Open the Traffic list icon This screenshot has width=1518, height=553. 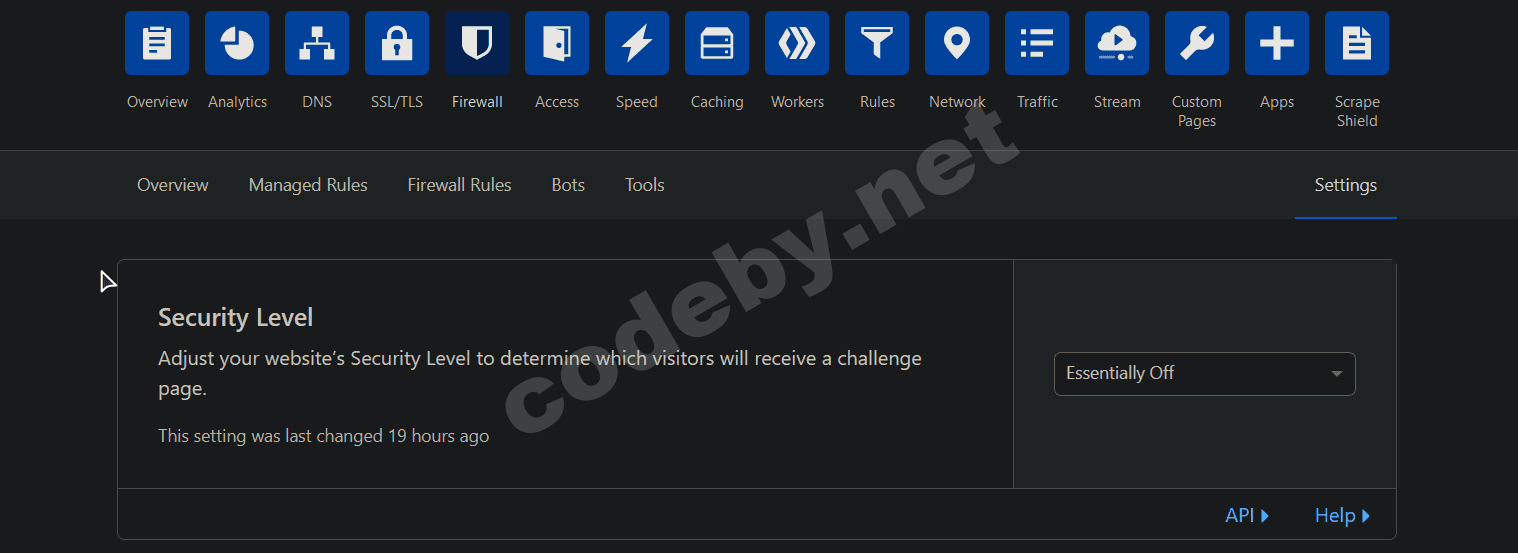click(1037, 43)
